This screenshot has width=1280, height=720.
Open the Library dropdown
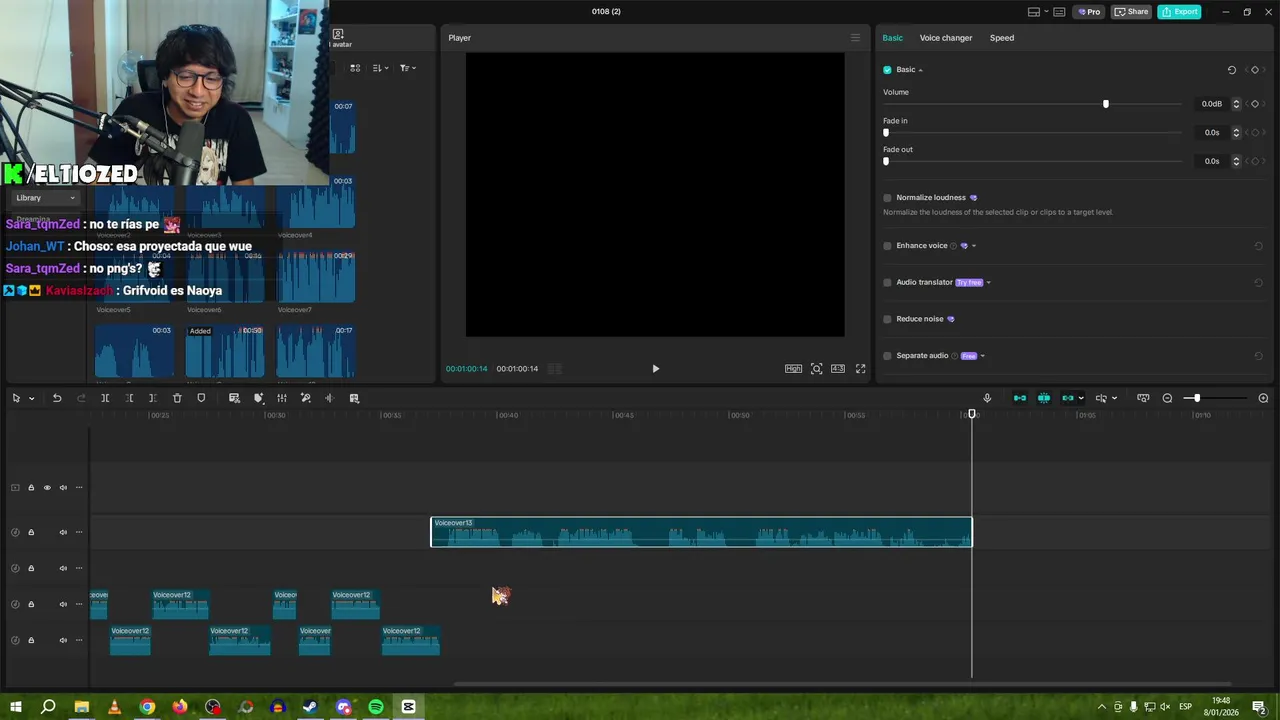click(45, 198)
